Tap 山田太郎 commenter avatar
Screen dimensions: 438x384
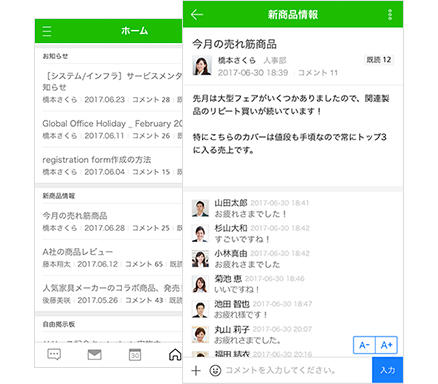coord(200,208)
